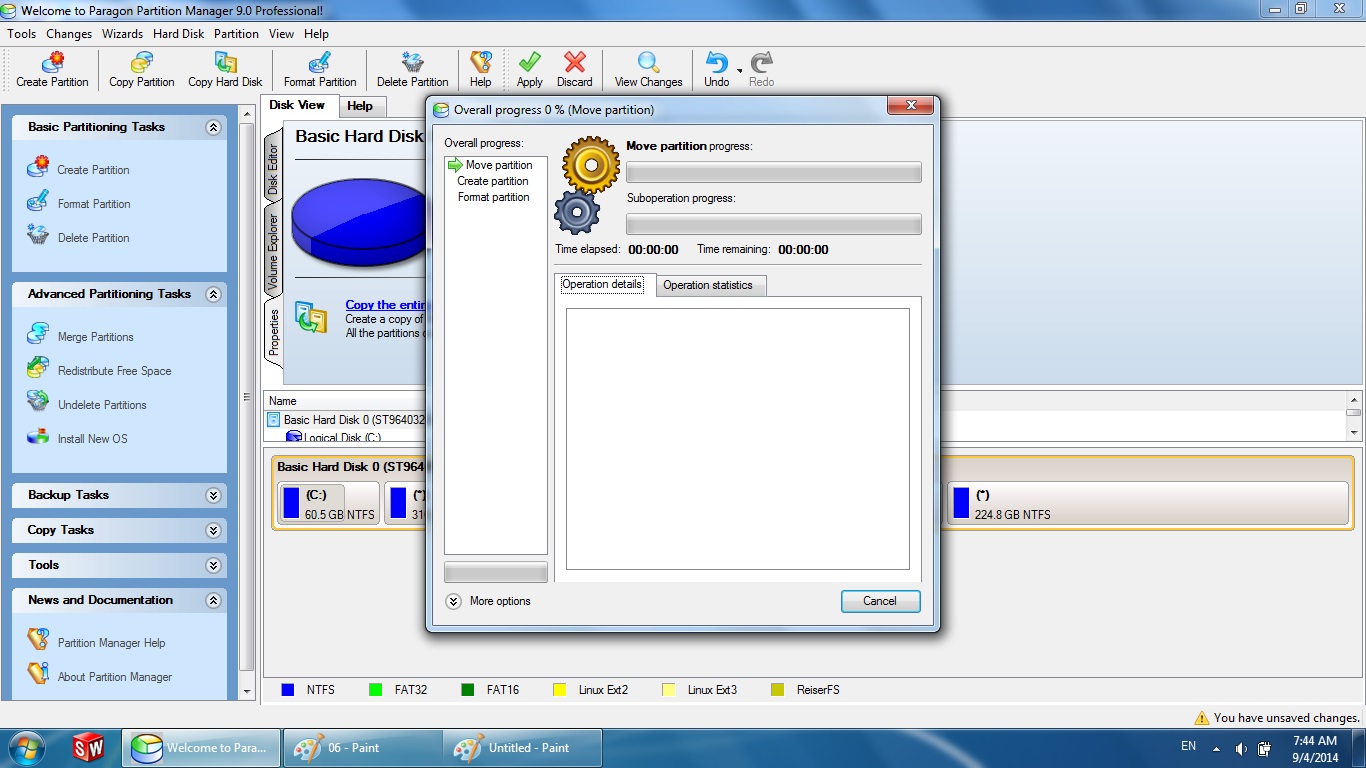The image size is (1366, 768).
Task: Discard changes with the red X icon
Action: pos(575,70)
